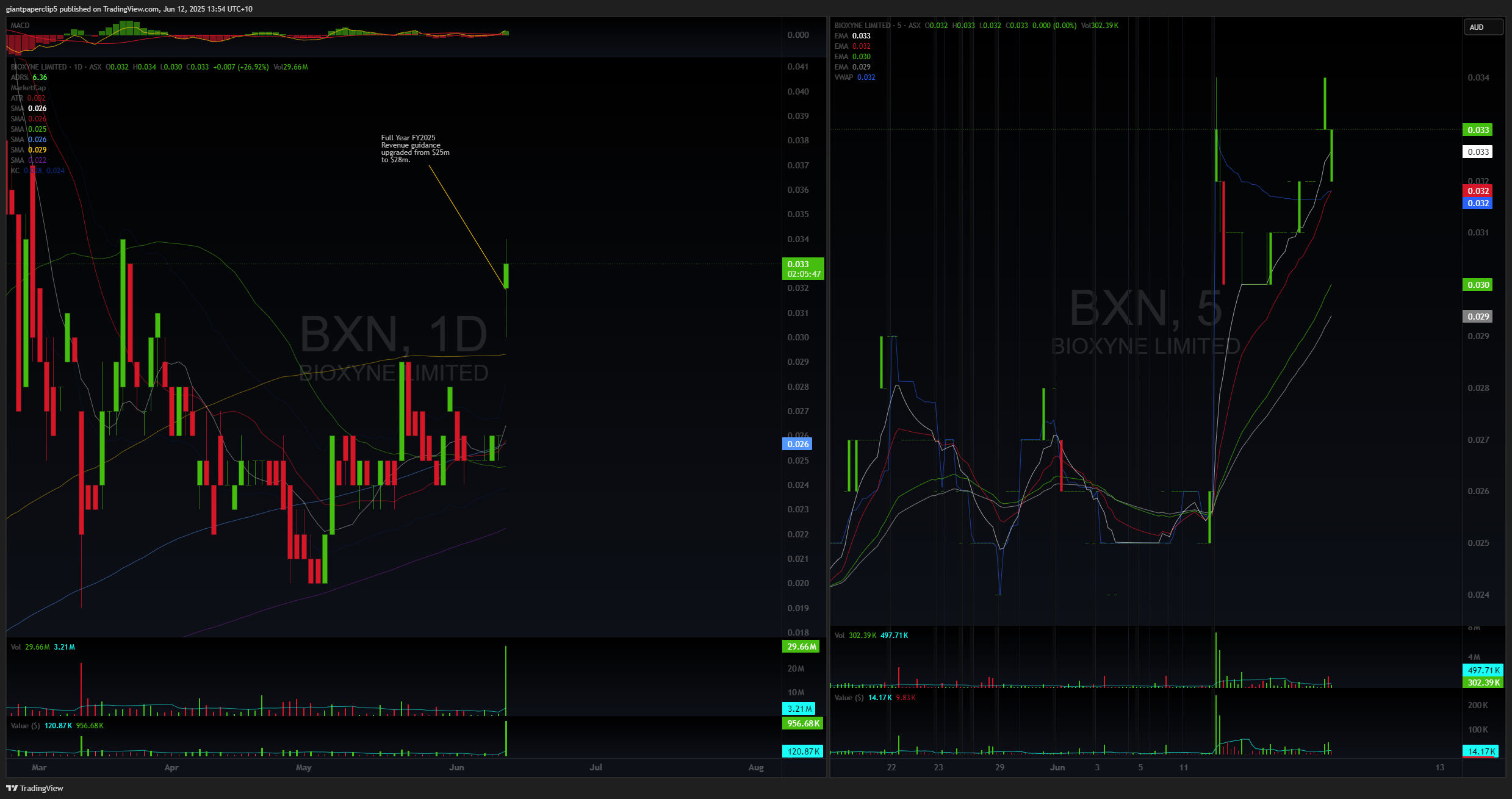Select the Value ($) 120.87K legend on daily chart
Image resolution: width=1512 pixels, height=799 pixels.
[x=57, y=726]
